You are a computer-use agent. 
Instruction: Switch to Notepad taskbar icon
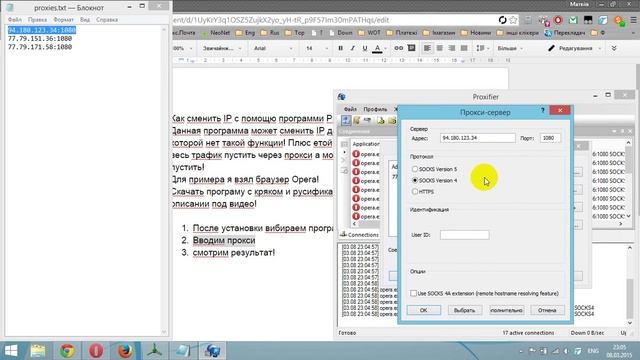pyautogui.click(x=183, y=351)
